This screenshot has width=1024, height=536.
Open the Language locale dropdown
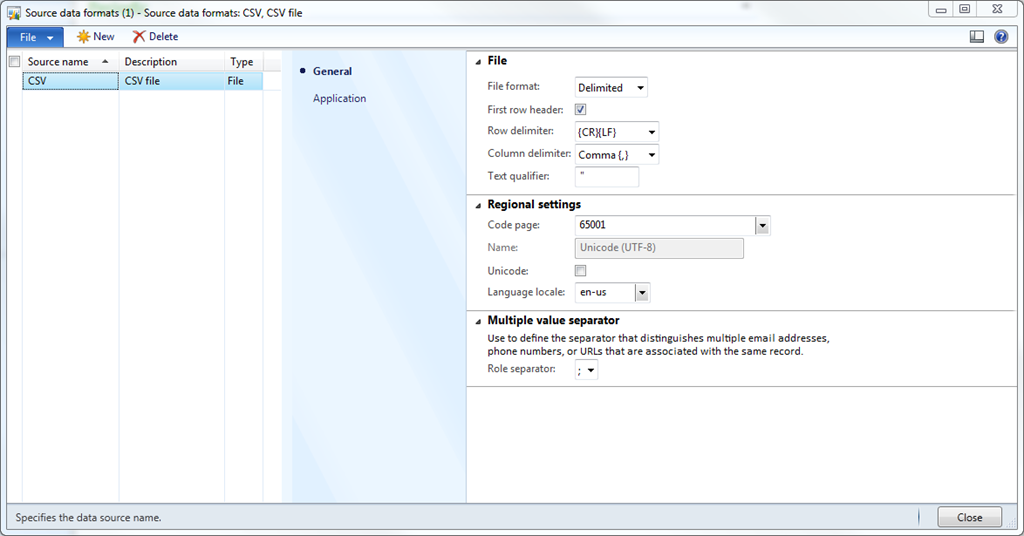pos(642,292)
